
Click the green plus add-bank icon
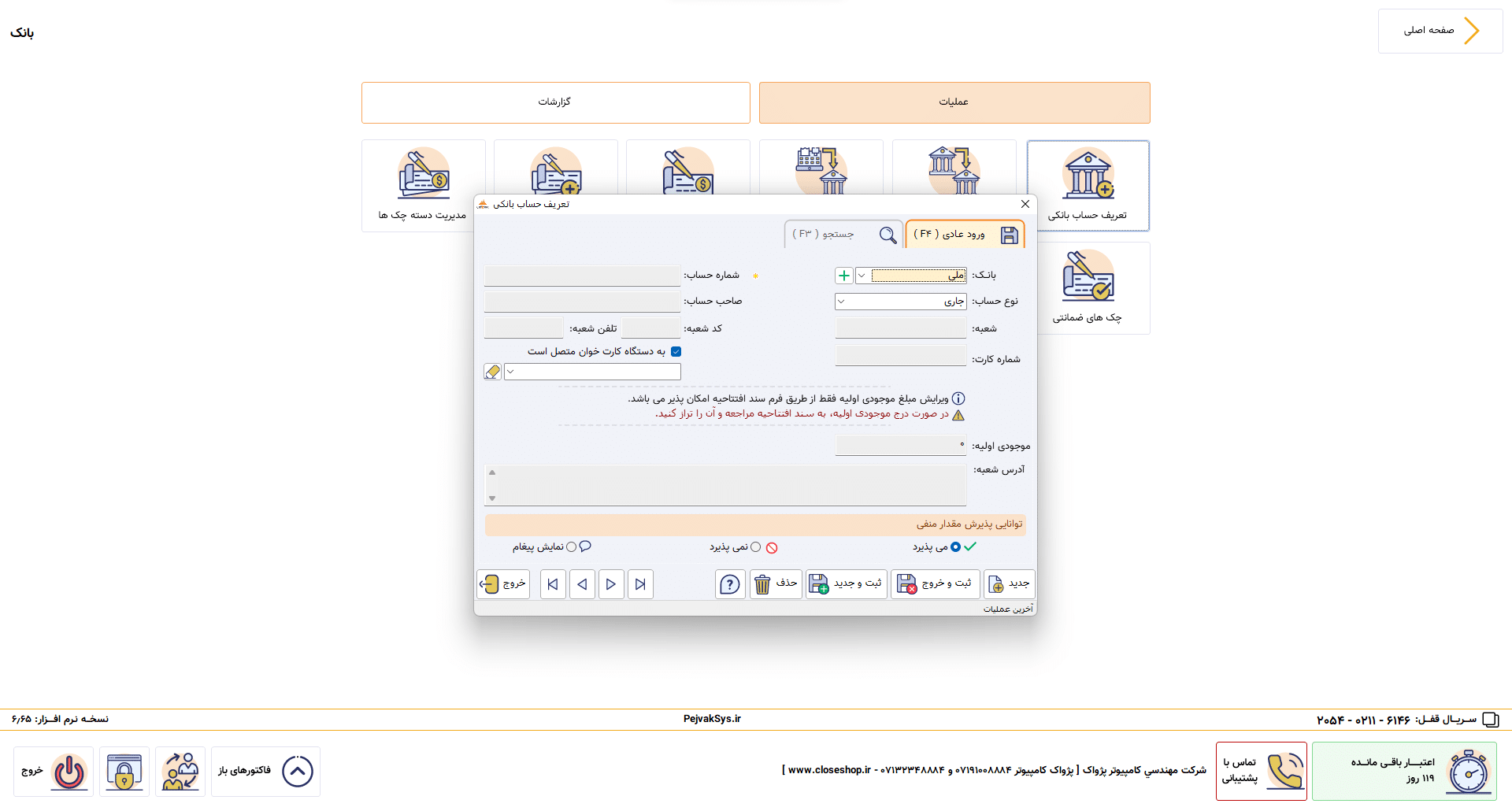click(x=843, y=276)
